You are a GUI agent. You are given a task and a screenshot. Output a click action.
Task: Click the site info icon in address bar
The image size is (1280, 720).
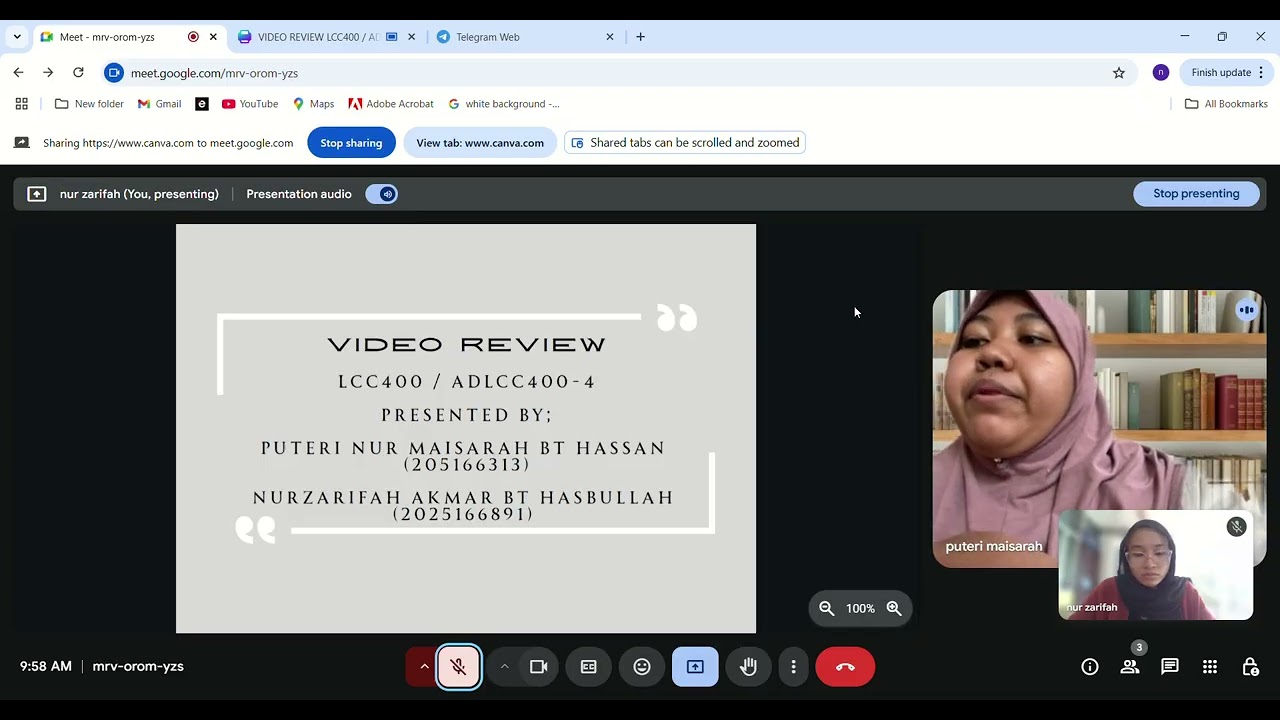click(114, 73)
